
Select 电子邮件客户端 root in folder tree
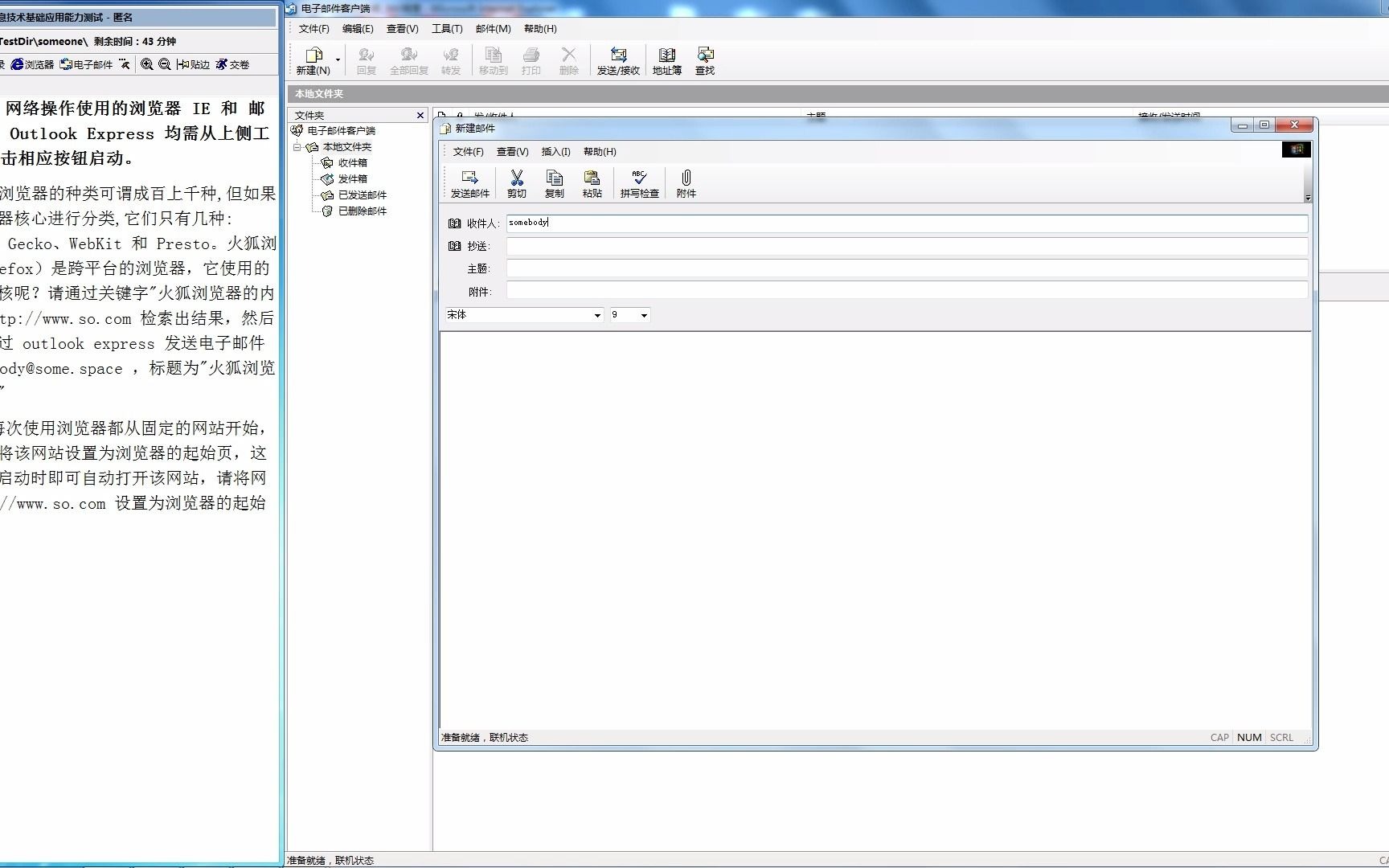coord(341,130)
